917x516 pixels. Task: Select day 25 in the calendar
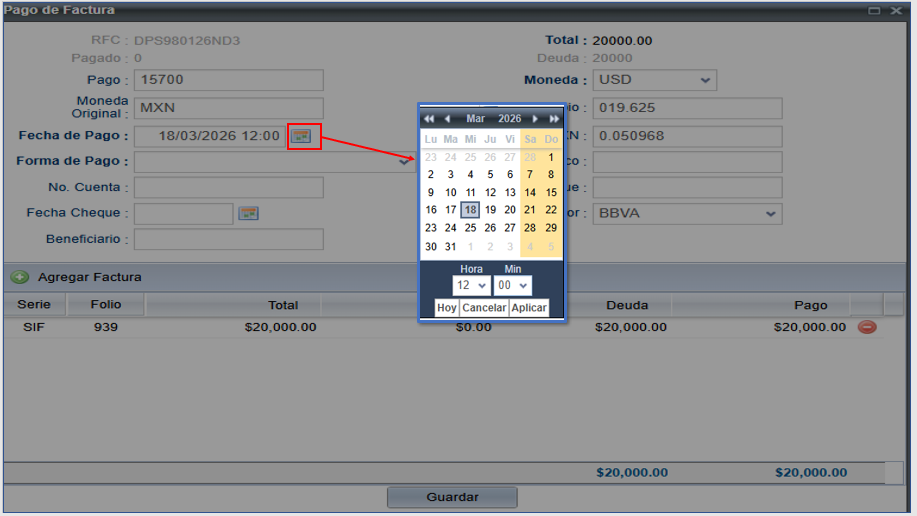[x=470, y=228]
